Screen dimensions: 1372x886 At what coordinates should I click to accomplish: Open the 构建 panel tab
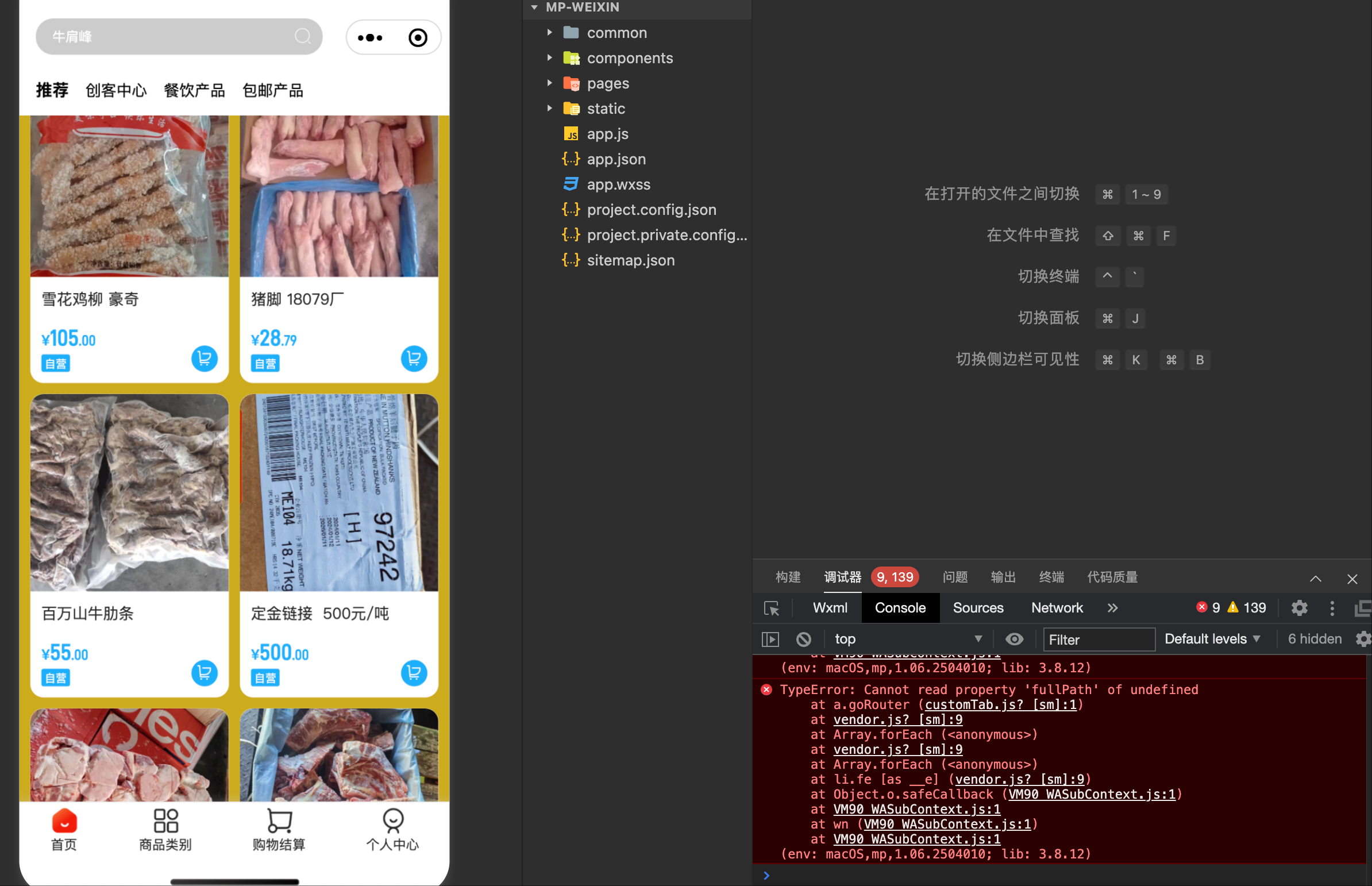(x=788, y=577)
